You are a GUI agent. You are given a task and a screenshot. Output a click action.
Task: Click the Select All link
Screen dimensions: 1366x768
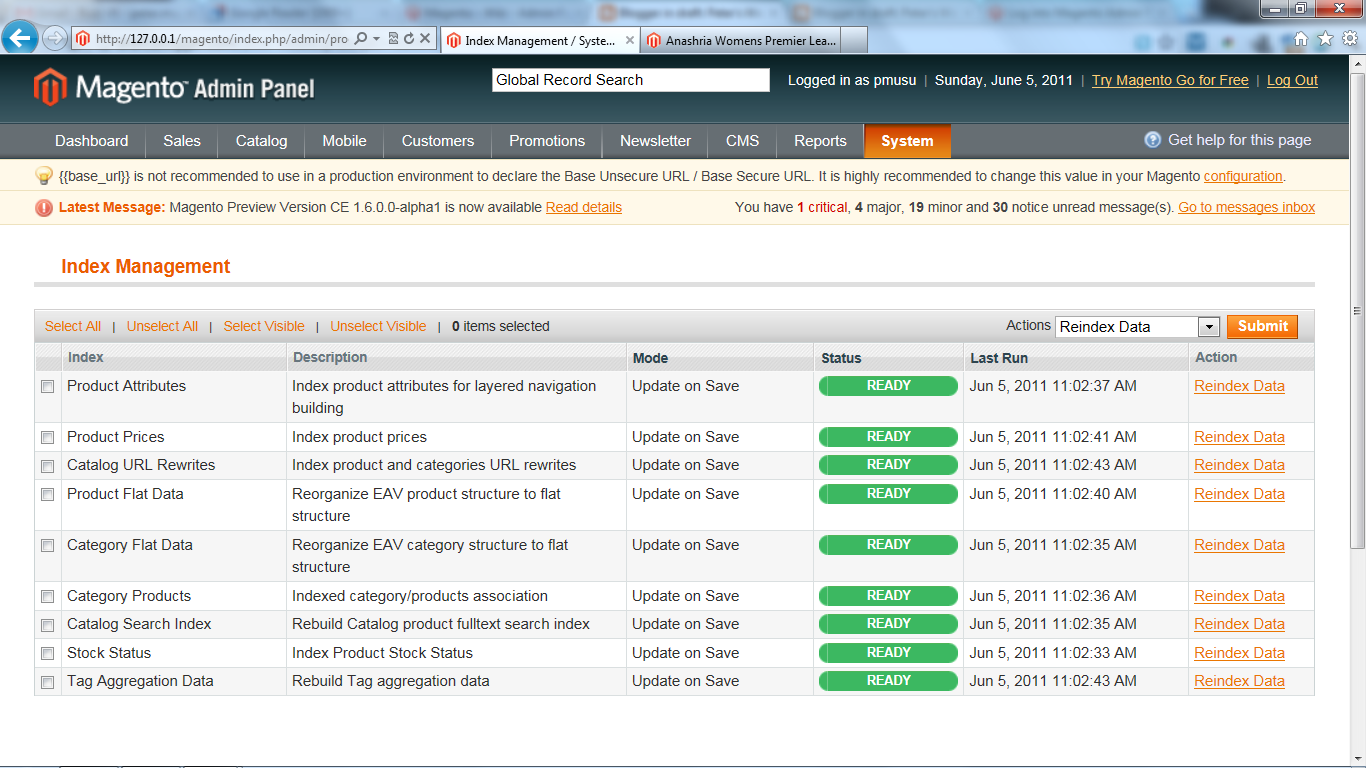pos(73,326)
